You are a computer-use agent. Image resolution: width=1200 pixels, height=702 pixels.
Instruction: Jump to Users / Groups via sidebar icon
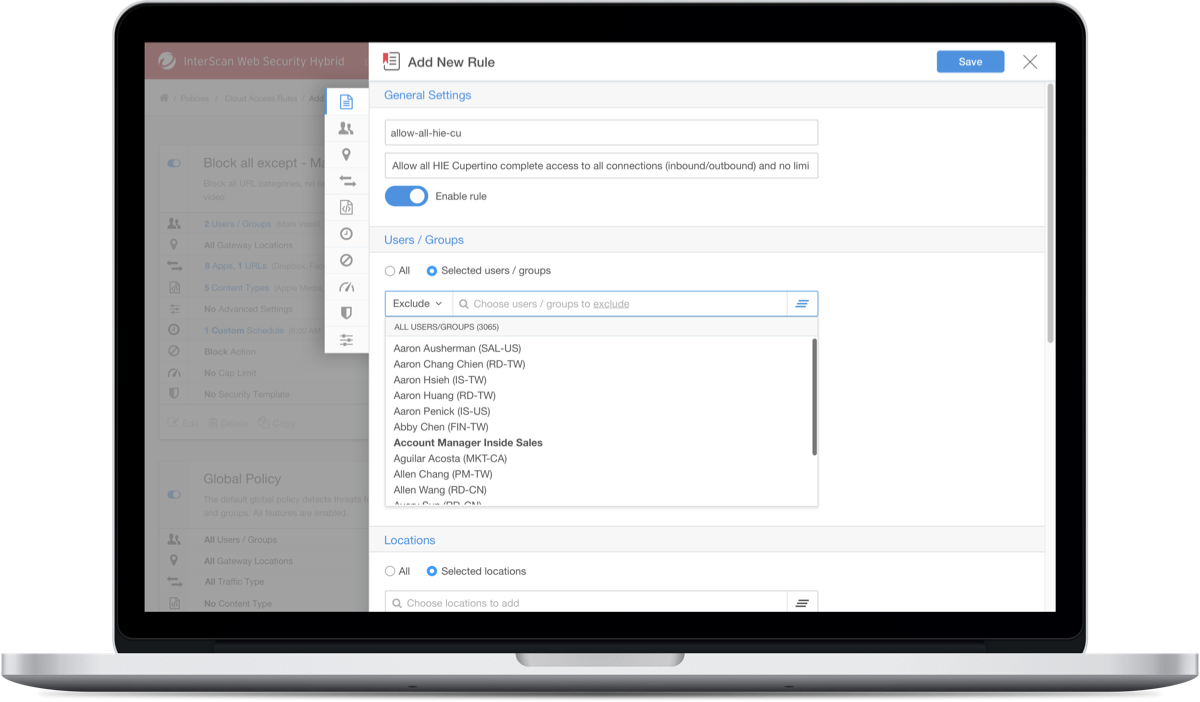pyautogui.click(x=346, y=128)
